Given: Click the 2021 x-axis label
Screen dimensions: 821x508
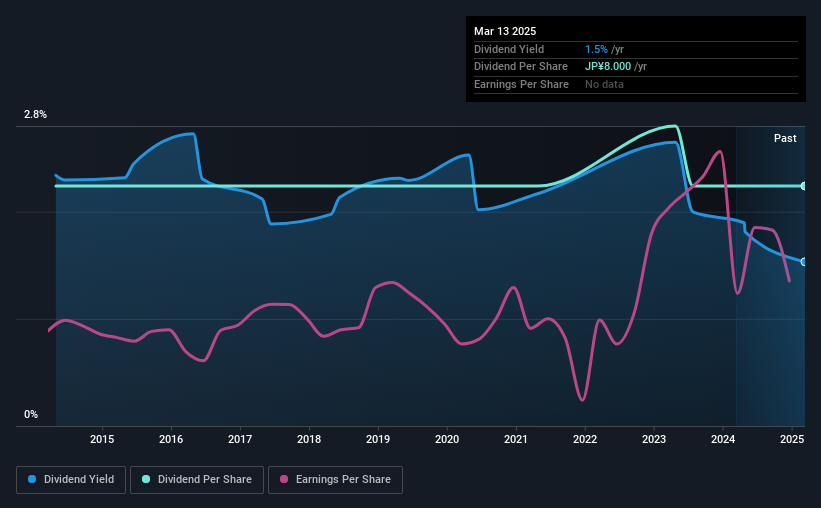Looking at the screenshot, I should pyautogui.click(x=516, y=439).
